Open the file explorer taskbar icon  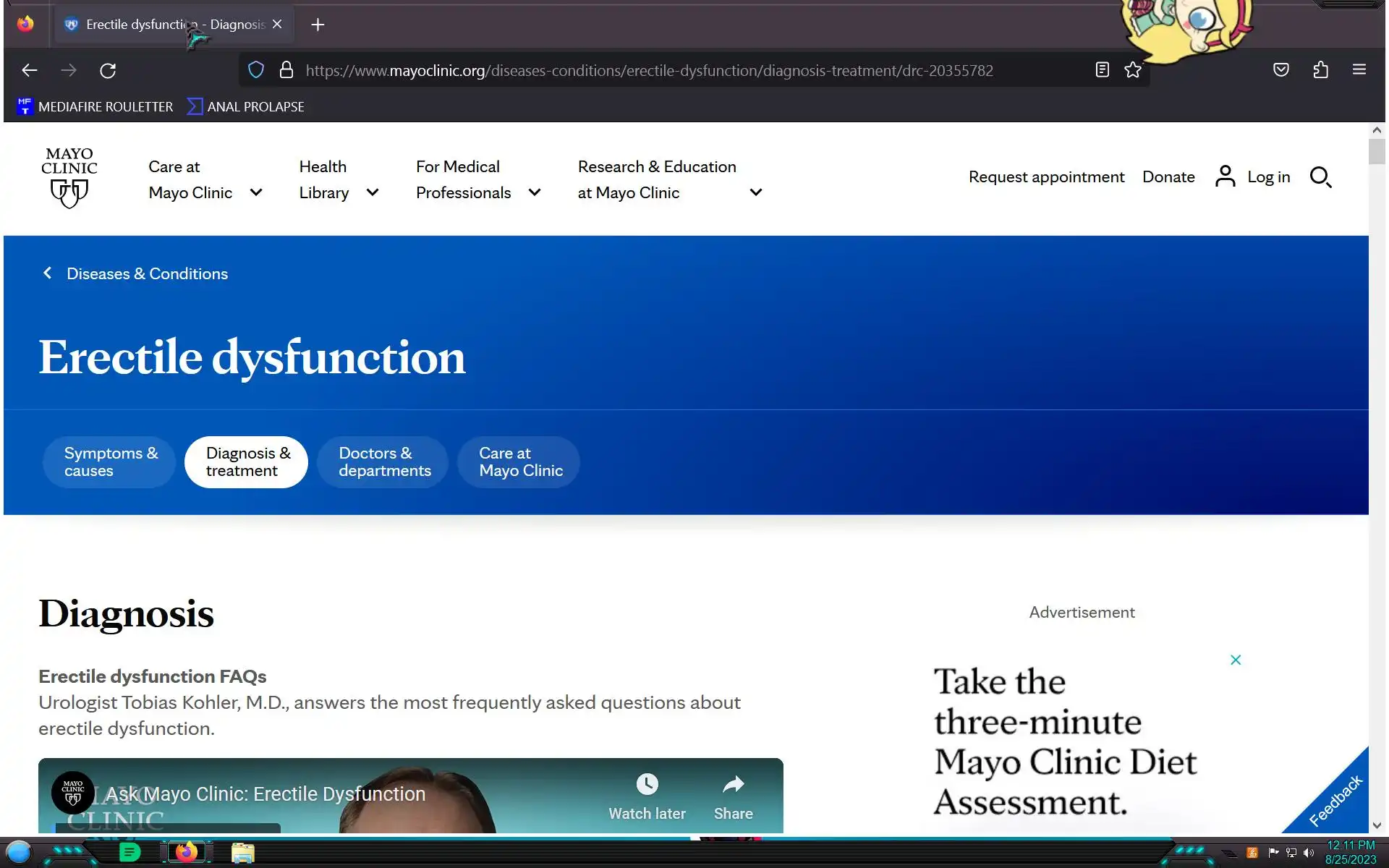click(242, 853)
